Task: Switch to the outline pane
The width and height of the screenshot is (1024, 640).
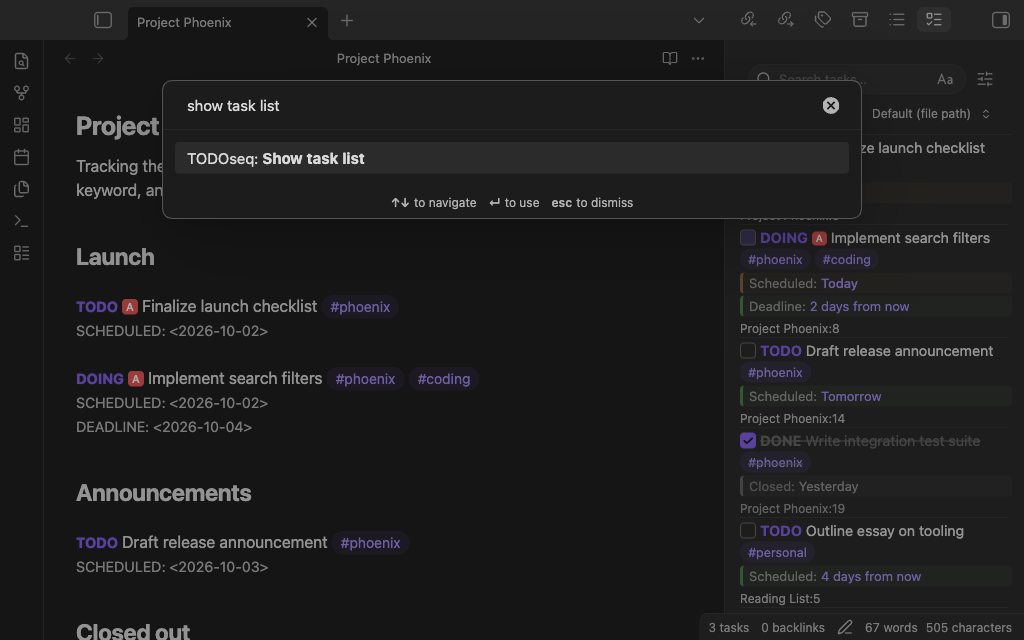Action: (x=897, y=20)
